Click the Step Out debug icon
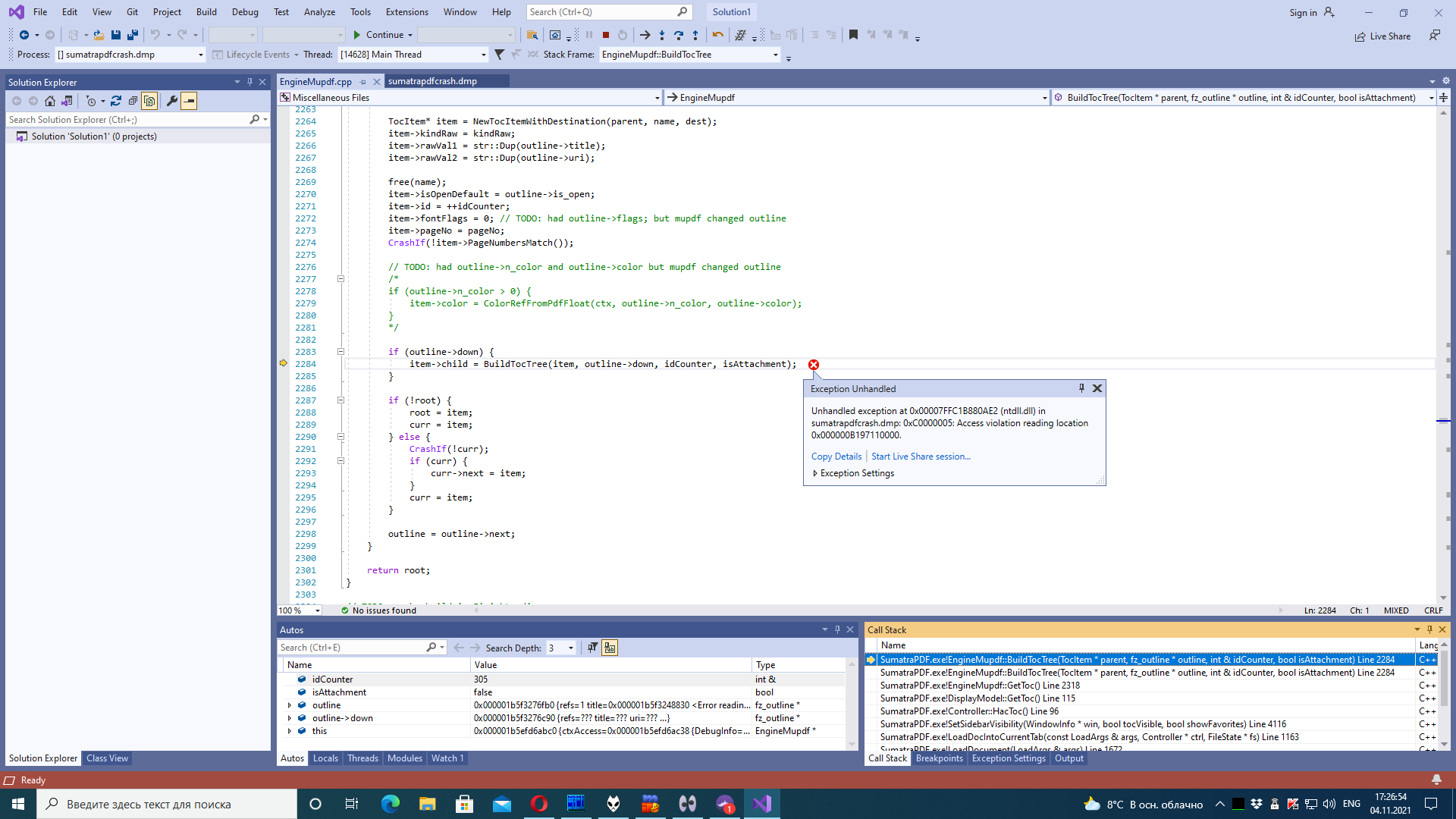Viewport: 1456px width, 819px height. tap(695, 35)
